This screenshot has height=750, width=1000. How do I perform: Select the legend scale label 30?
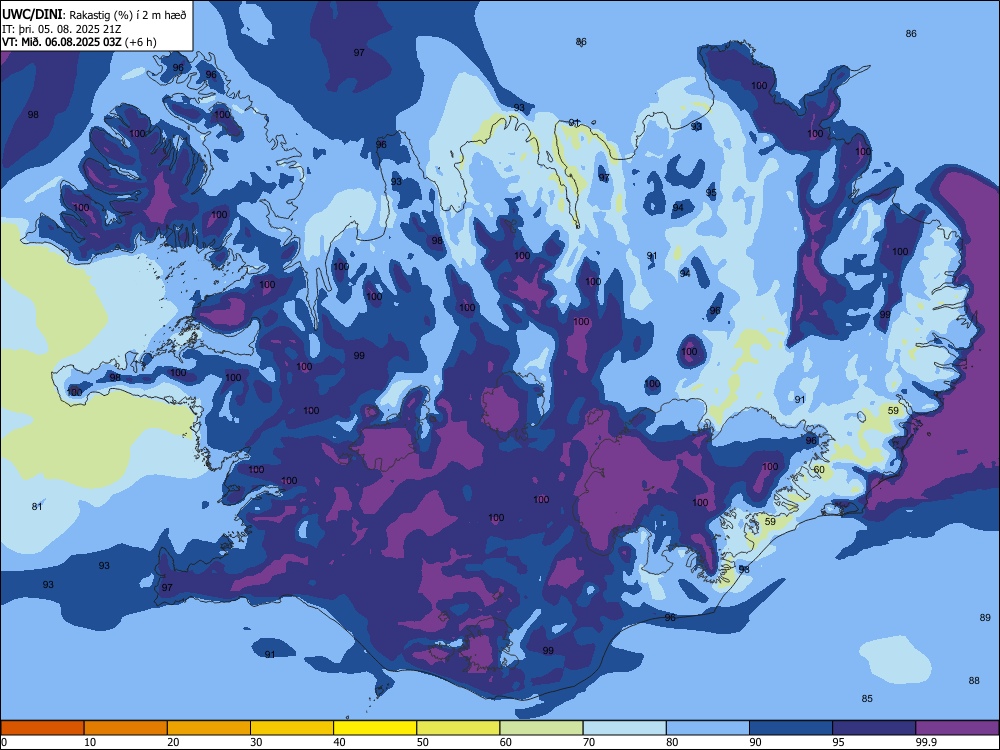pyautogui.click(x=256, y=742)
